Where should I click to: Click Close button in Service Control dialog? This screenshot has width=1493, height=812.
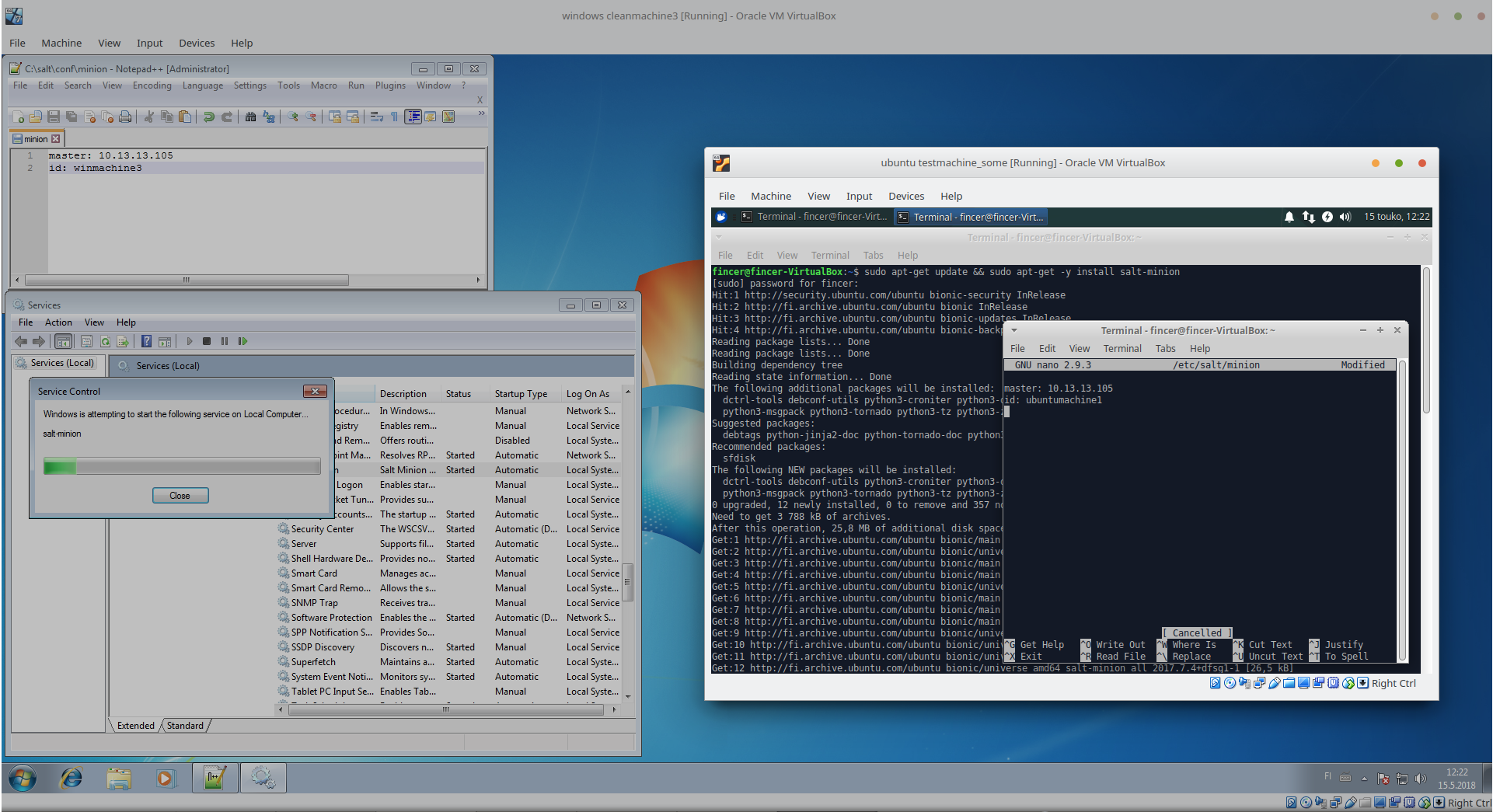pos(180,496)
